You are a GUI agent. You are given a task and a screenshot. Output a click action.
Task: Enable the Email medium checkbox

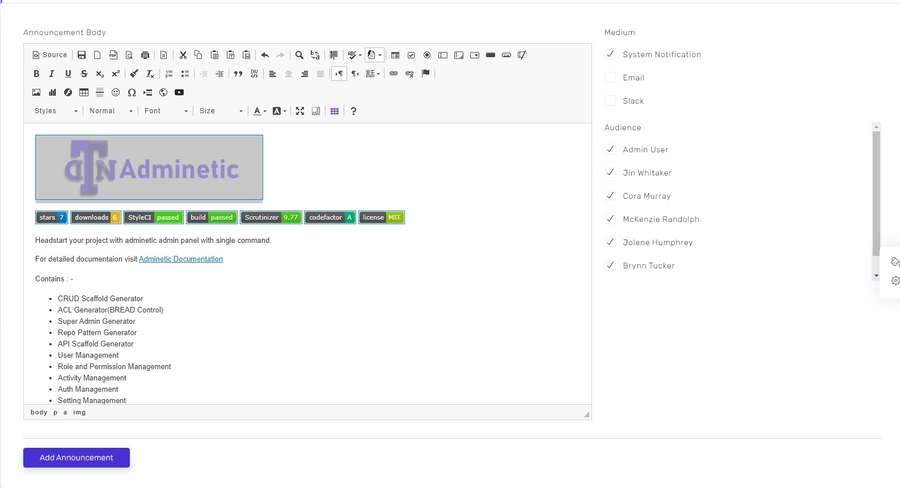coord(610,78)
